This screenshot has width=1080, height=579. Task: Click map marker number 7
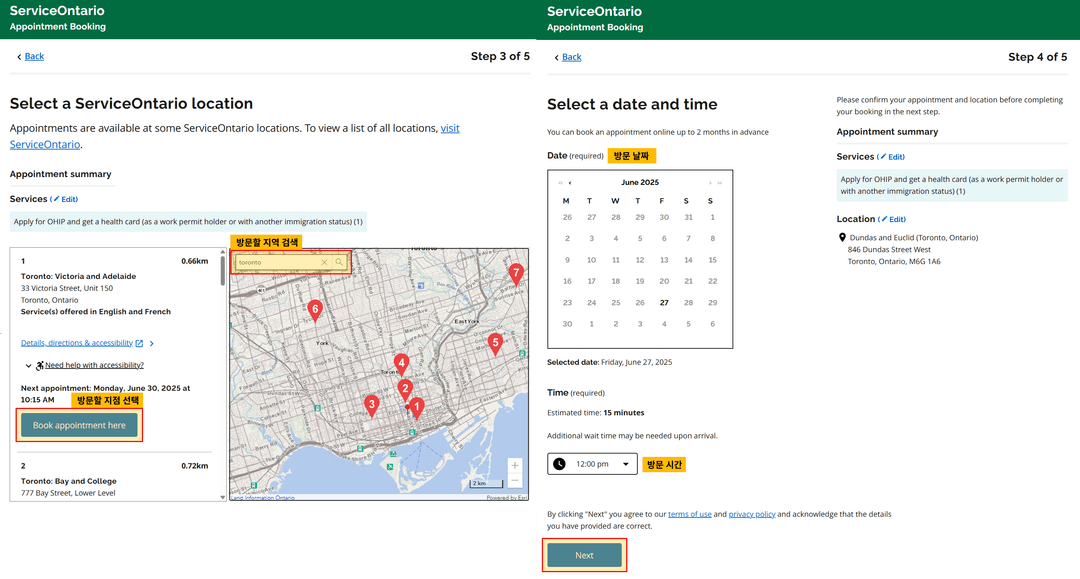coord(516,272)
